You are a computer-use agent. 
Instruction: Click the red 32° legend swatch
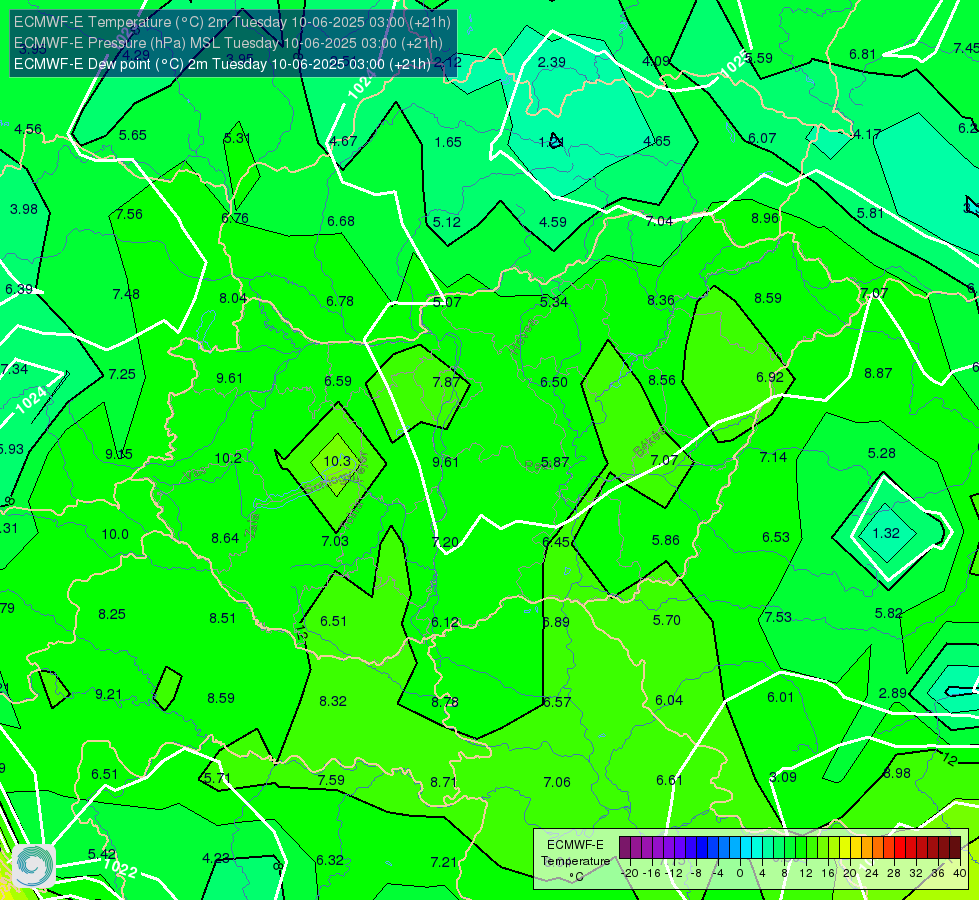911,848
